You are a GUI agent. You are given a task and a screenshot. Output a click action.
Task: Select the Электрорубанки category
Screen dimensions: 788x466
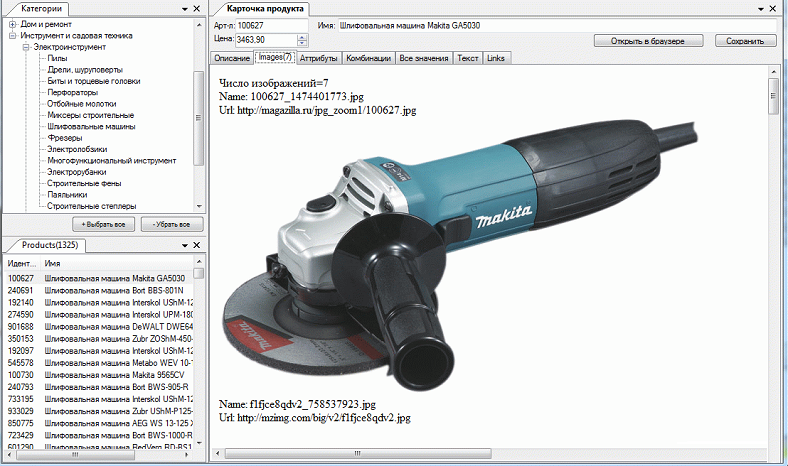[x=76, y=172]
